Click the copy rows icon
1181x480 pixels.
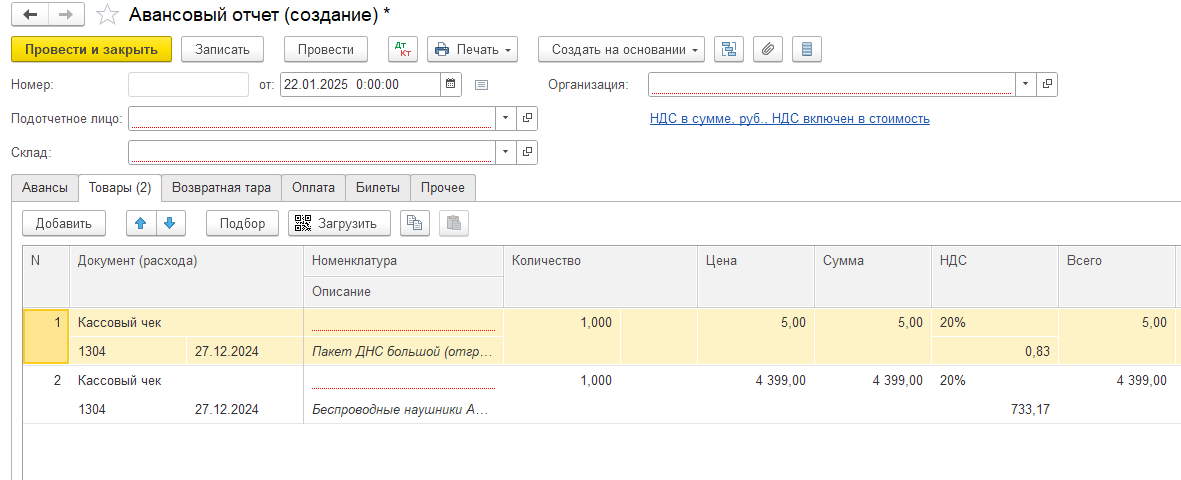point(415,223)
